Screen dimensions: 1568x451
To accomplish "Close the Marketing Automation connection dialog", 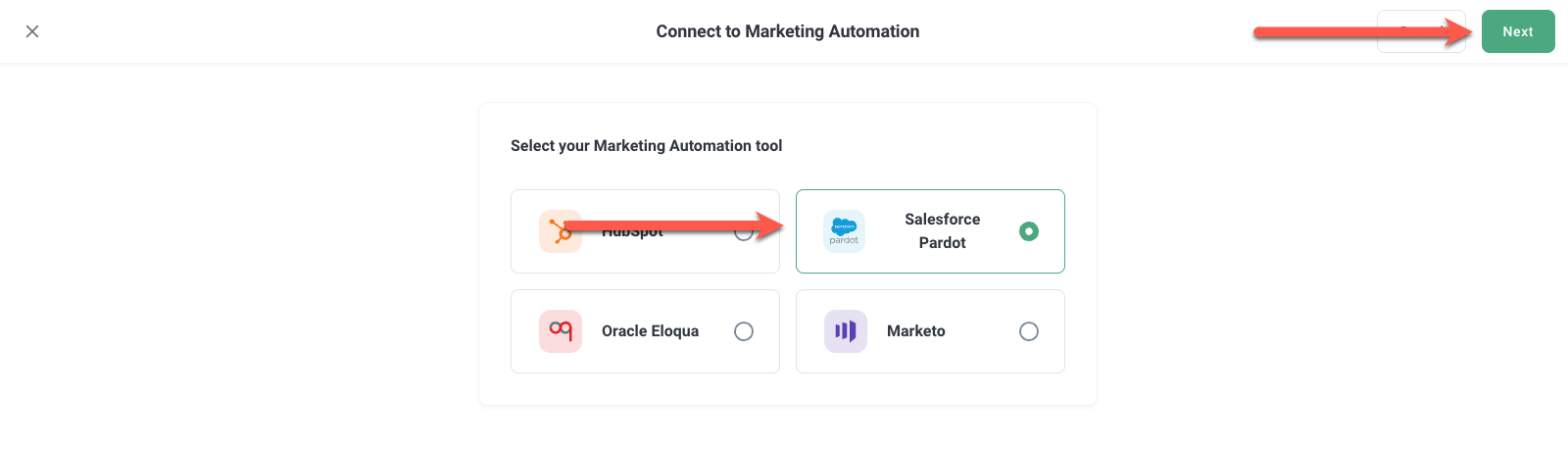I will (x=32, y=31).
